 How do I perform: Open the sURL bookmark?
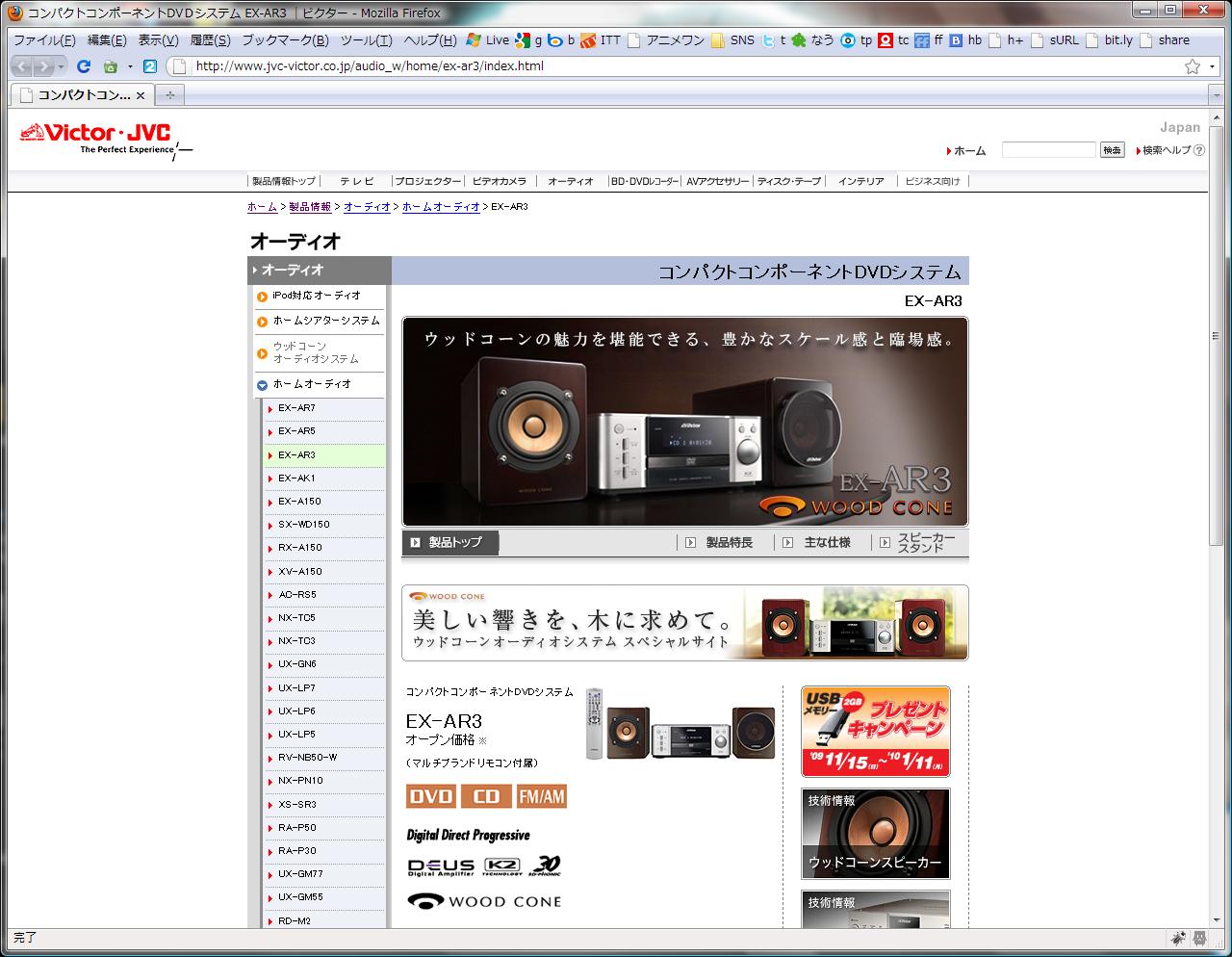click(x=1055, y=40)
